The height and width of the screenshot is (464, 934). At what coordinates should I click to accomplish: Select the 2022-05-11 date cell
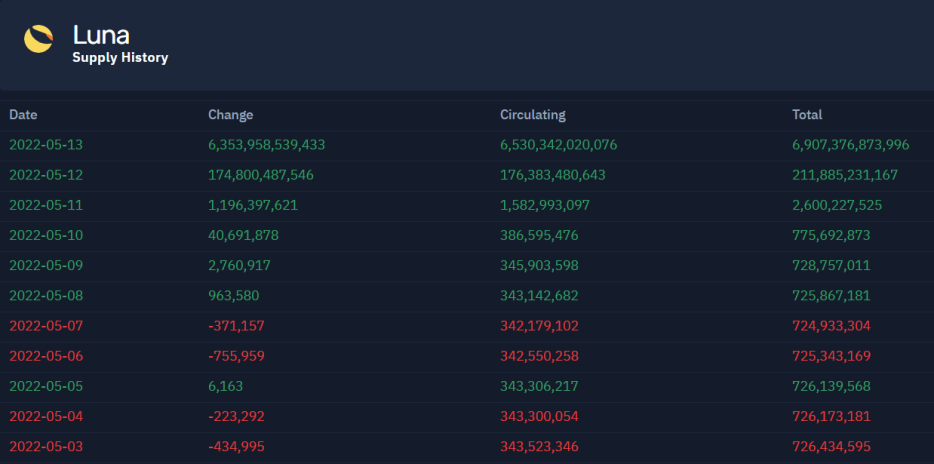pos(46,205)
